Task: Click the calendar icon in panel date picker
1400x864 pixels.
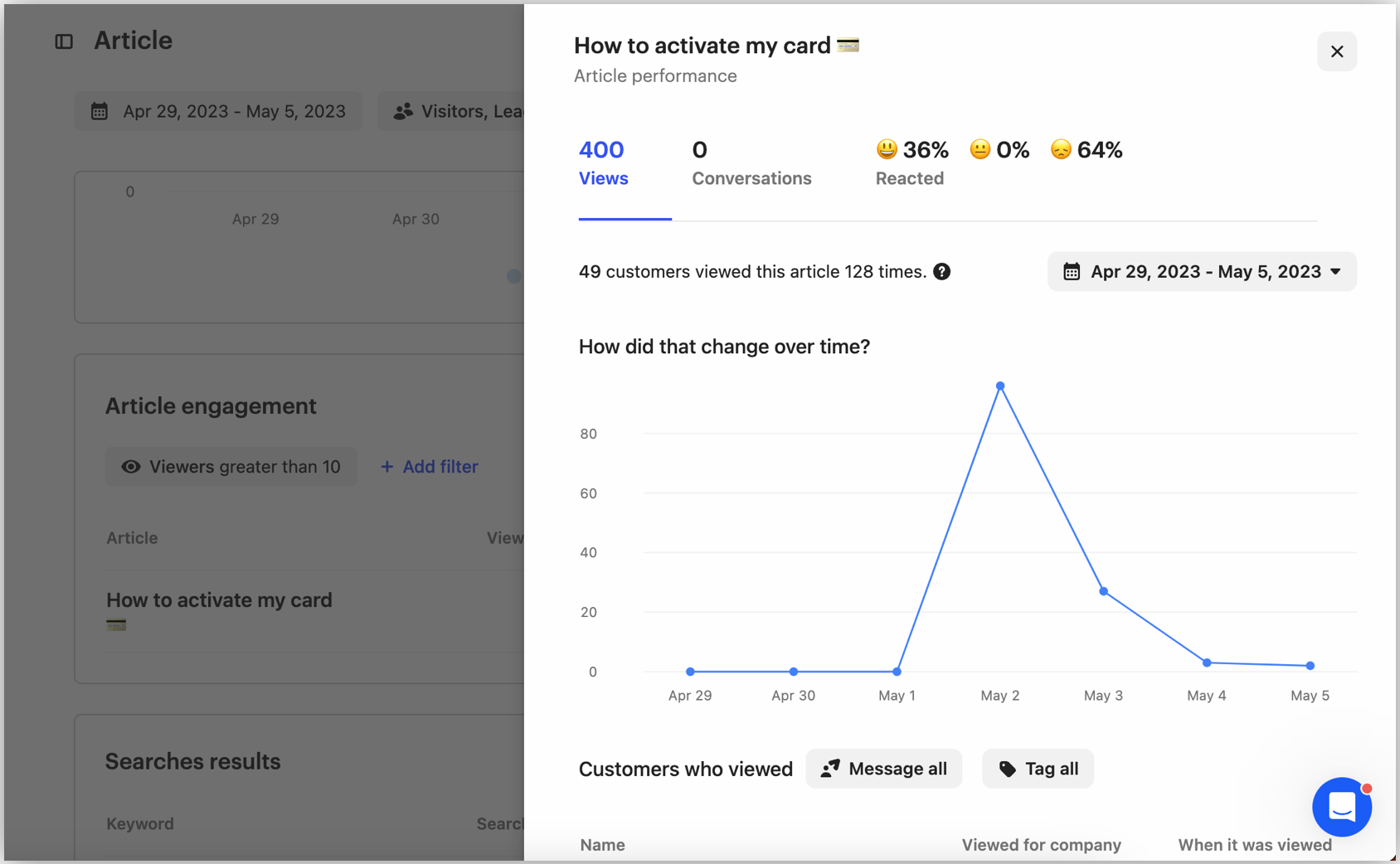Action: (x=1072, y=272)
